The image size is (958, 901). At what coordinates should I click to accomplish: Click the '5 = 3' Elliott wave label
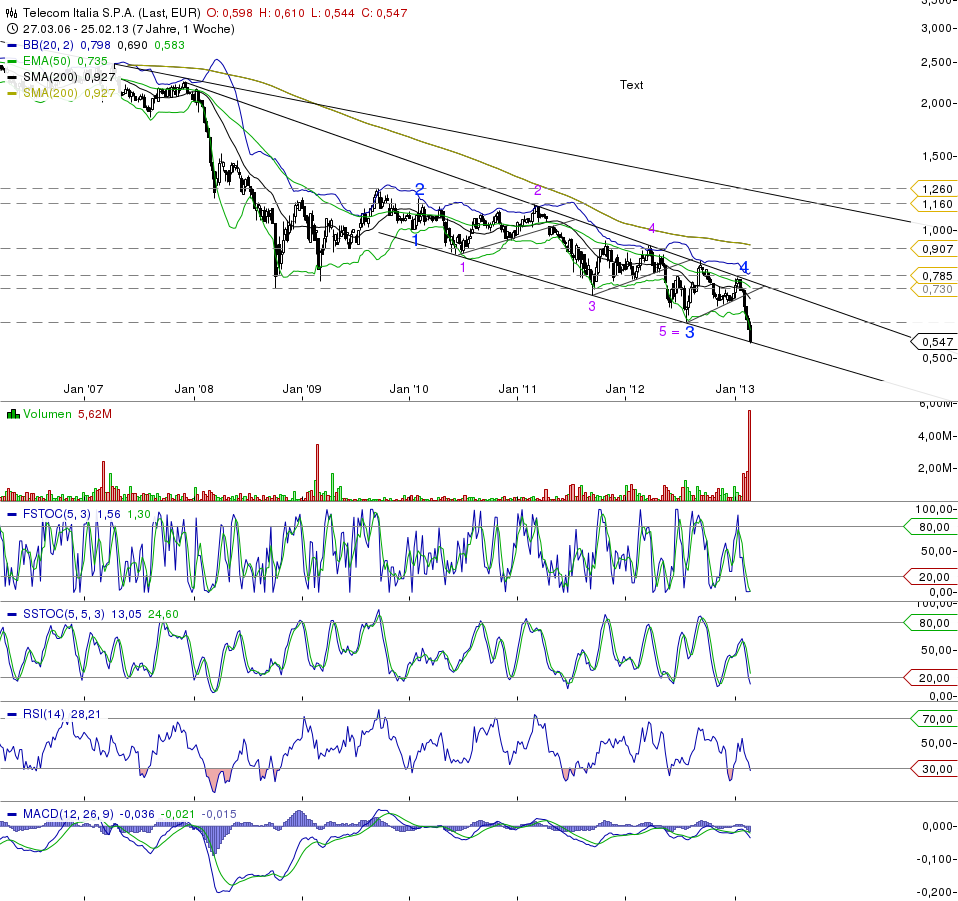click(676, 331)
